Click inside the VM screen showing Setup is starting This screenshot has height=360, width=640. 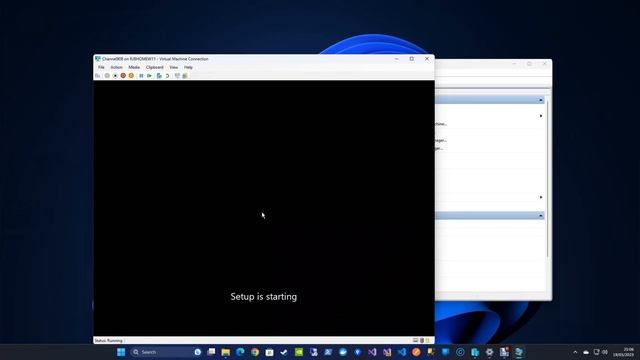coord(264,208)
